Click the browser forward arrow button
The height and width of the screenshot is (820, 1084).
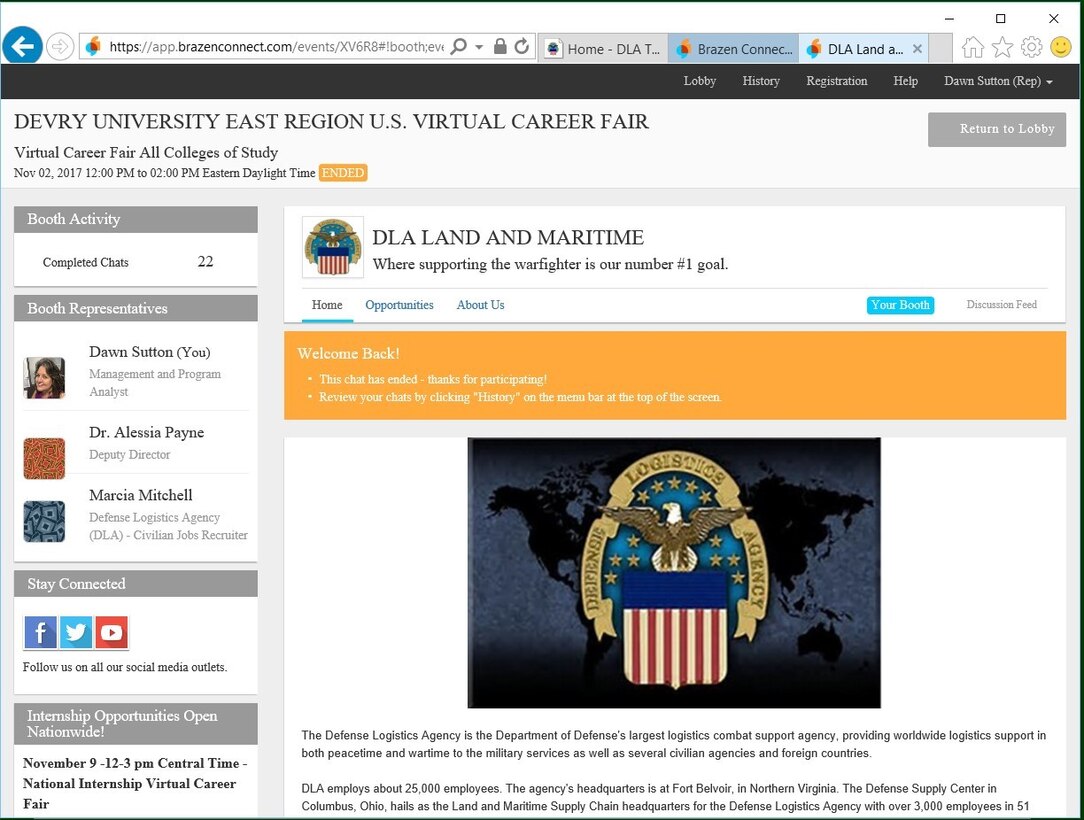tap(60, 47)
